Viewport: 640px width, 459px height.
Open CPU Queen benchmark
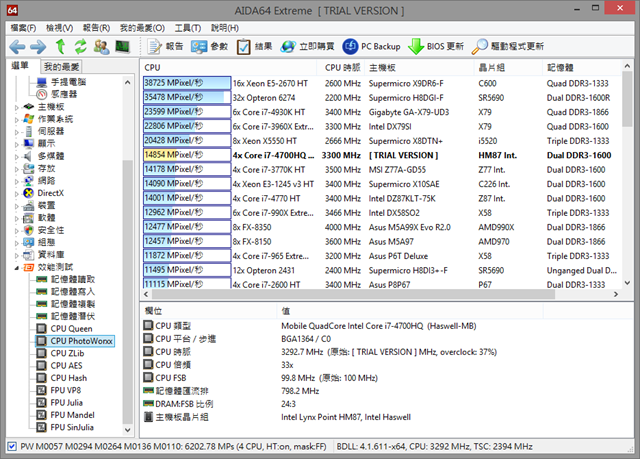pos(71,328)
